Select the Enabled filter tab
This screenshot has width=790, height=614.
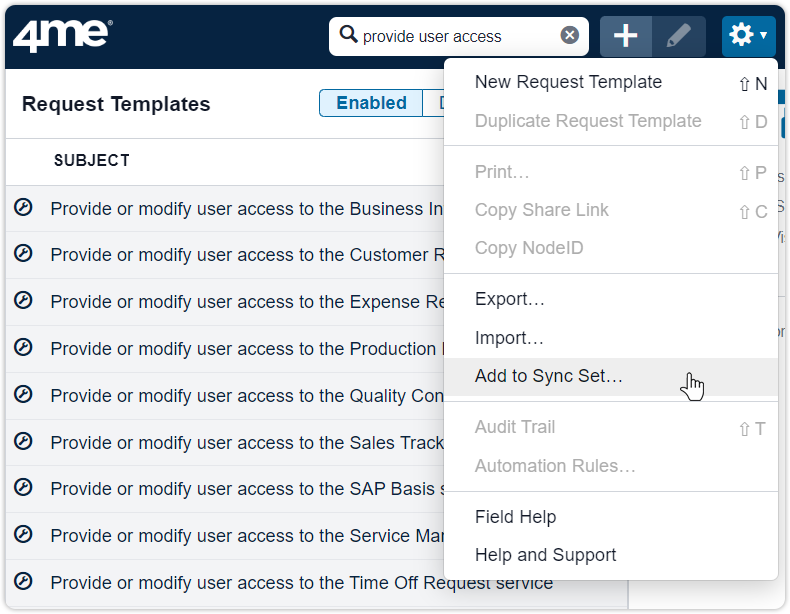point(371,103)
